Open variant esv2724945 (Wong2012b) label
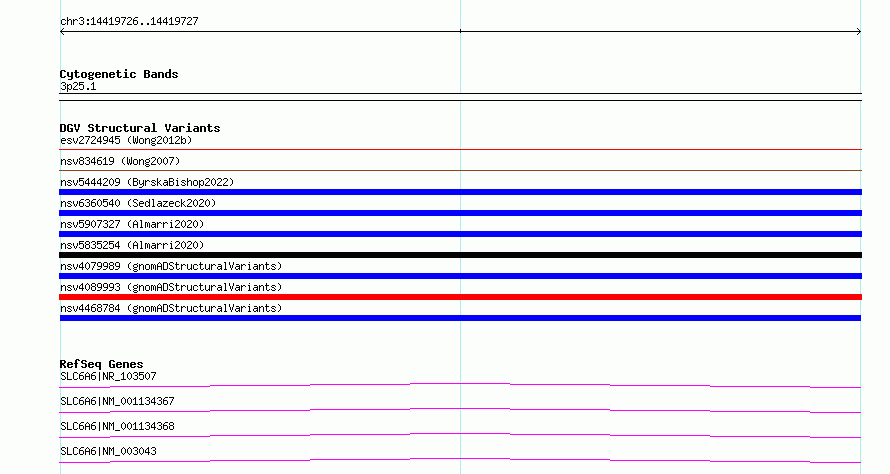This screenshot has width=890, height=474. (126, 140)
